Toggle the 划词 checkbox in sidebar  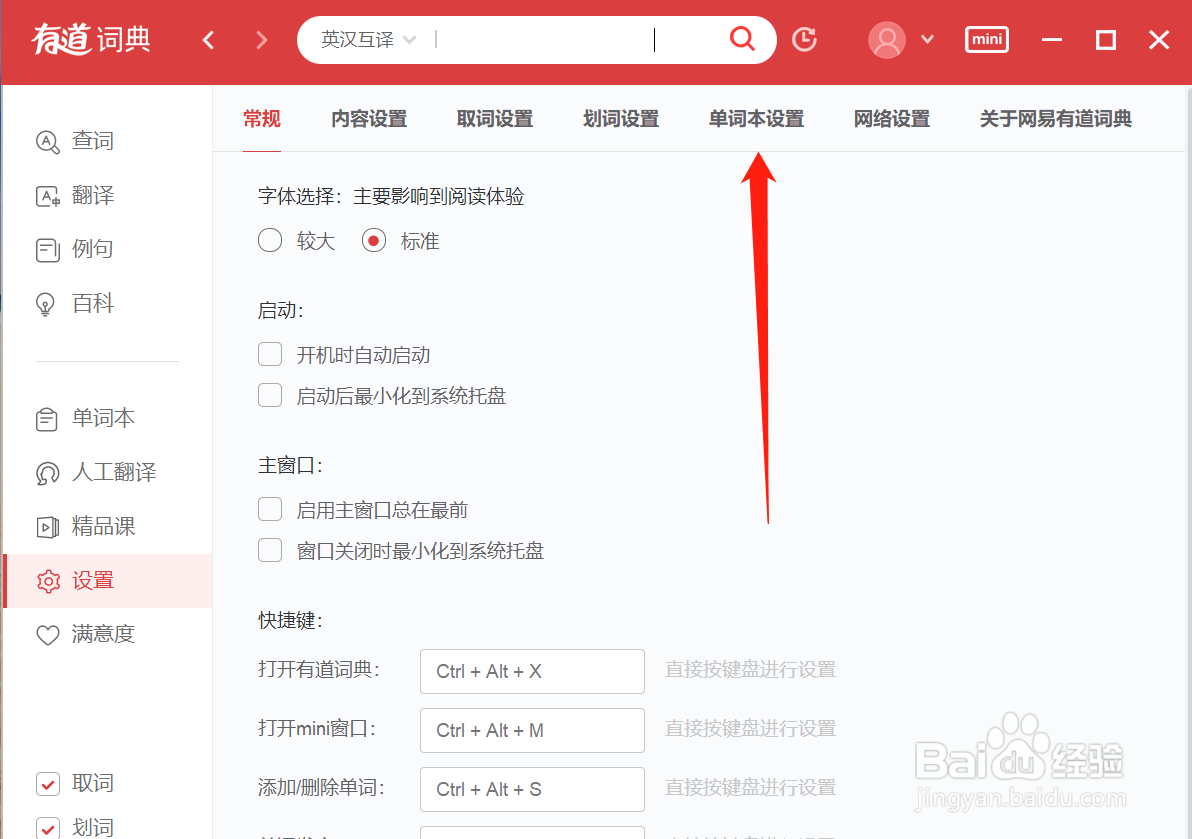point(48,828)
